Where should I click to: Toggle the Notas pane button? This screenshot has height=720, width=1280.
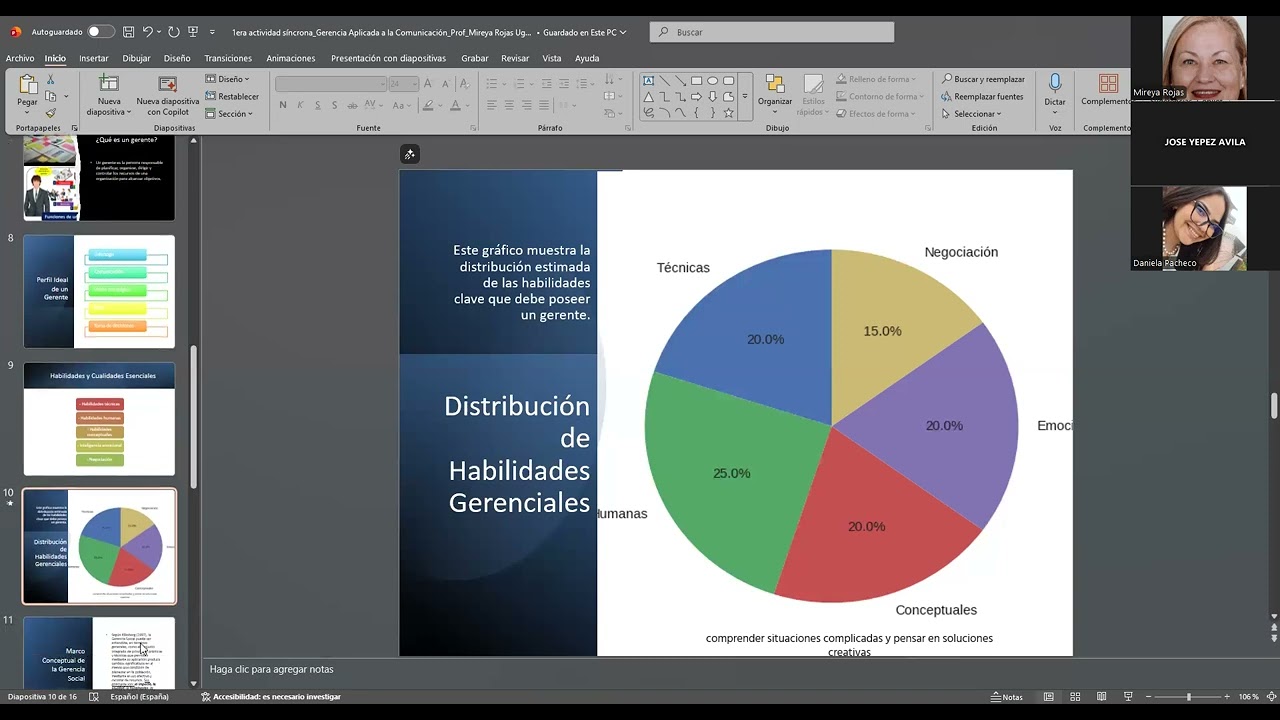coord(1007,697)
